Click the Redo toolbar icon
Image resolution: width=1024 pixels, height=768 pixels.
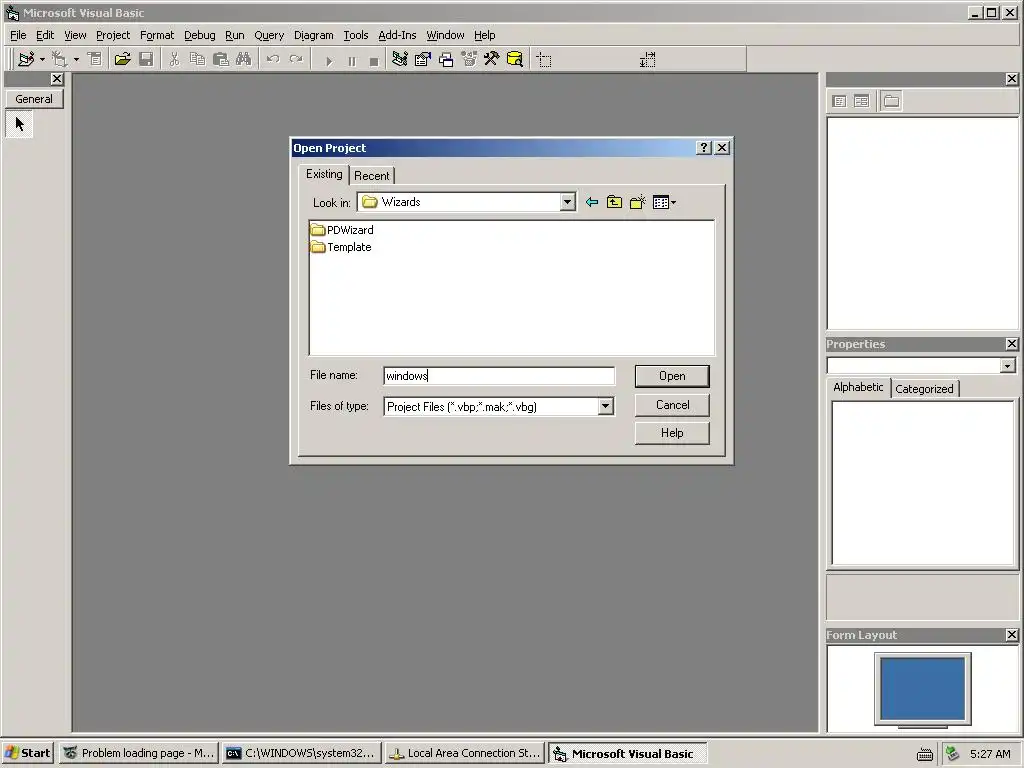coord(296,59)
